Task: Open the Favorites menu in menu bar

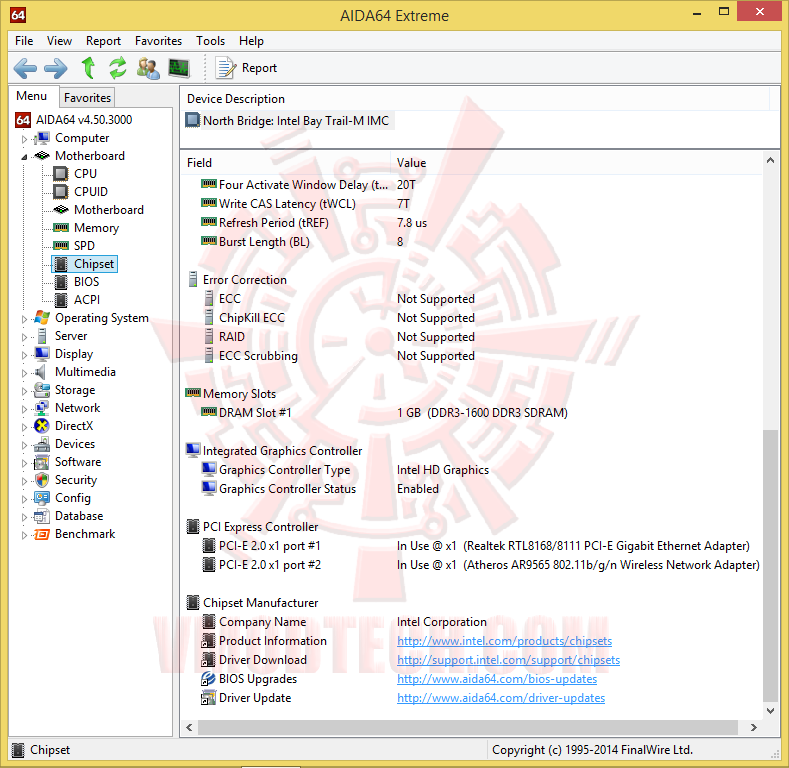Action: coord(159,41)
